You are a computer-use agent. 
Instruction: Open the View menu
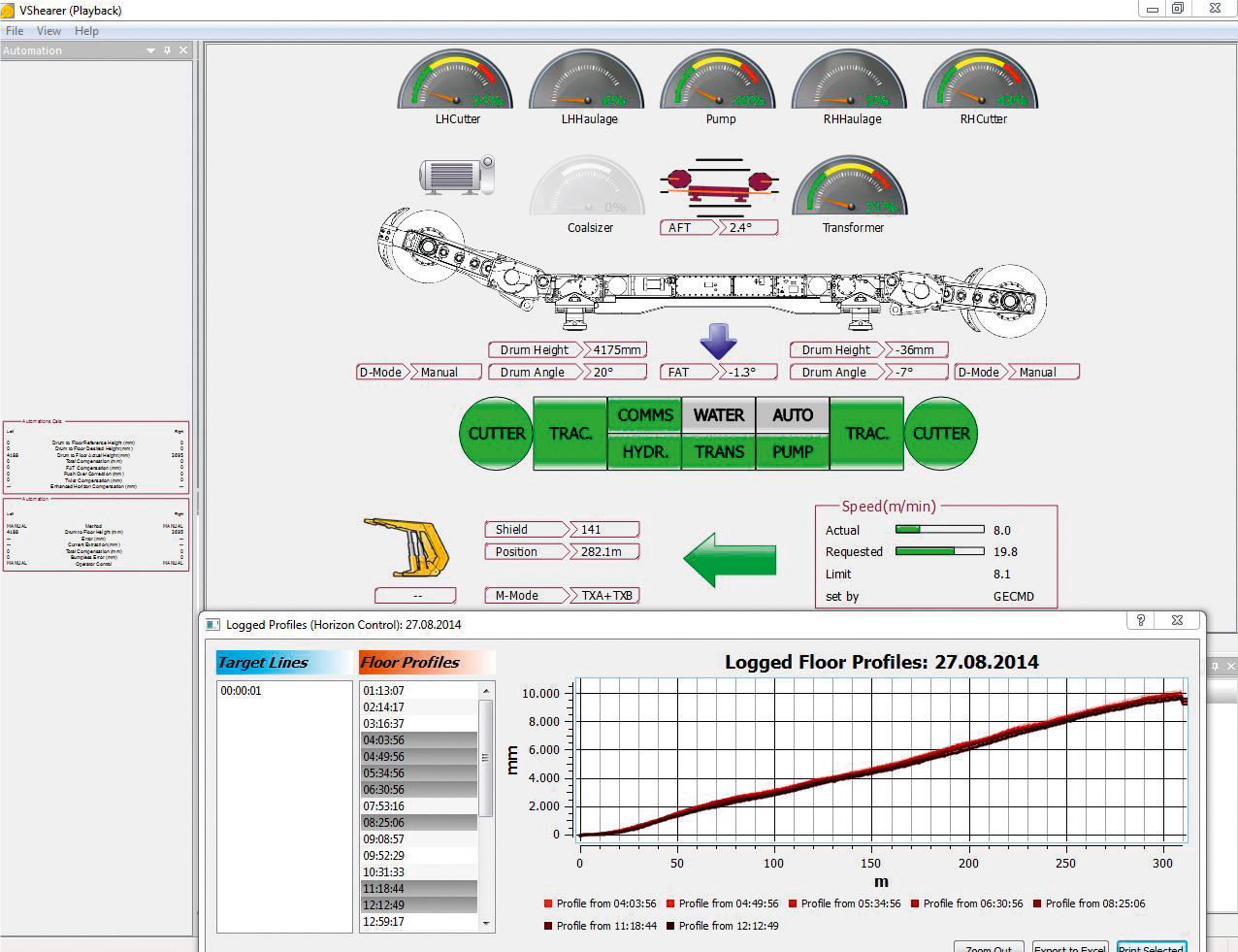point(49,31)
